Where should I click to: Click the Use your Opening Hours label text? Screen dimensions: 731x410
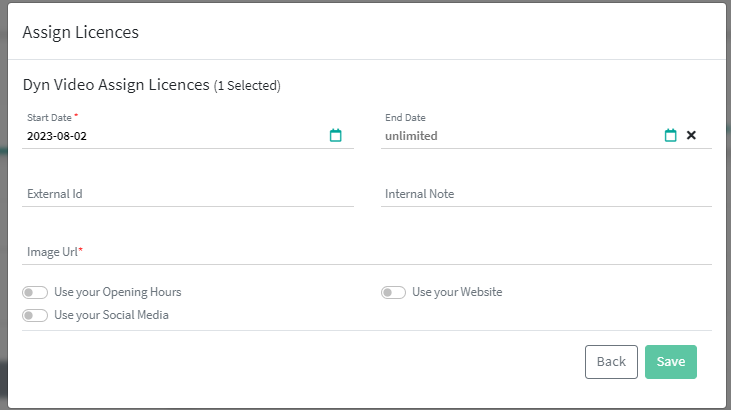(x=117, y=292)
